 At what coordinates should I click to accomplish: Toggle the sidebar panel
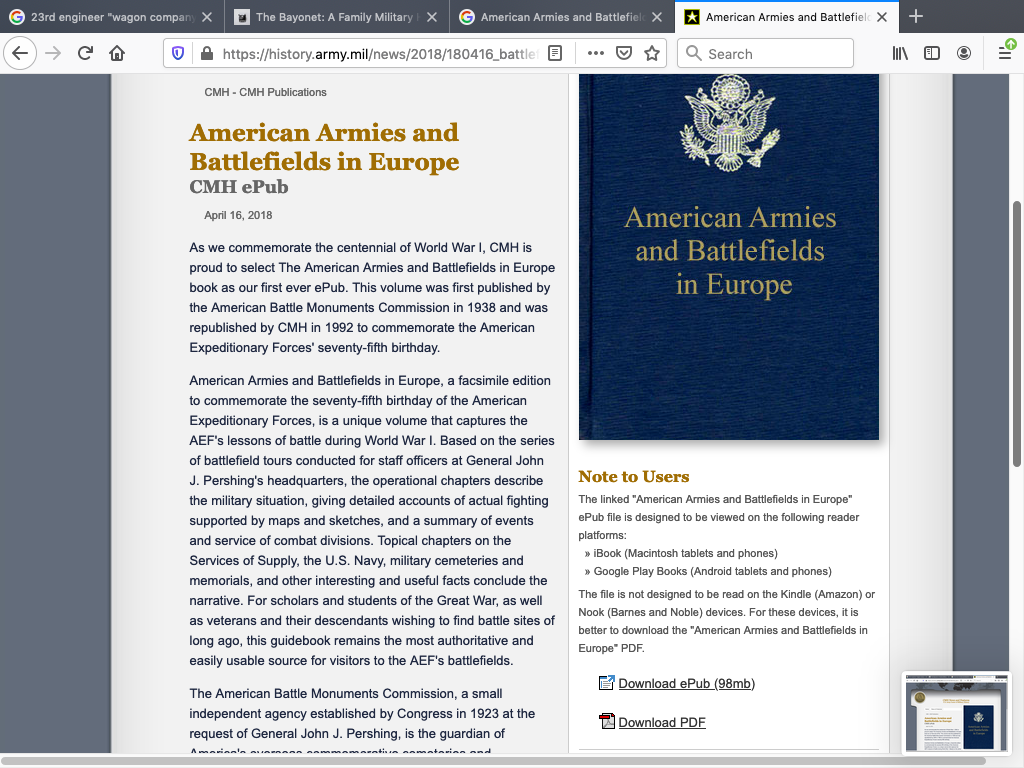(x=932, y=54)
